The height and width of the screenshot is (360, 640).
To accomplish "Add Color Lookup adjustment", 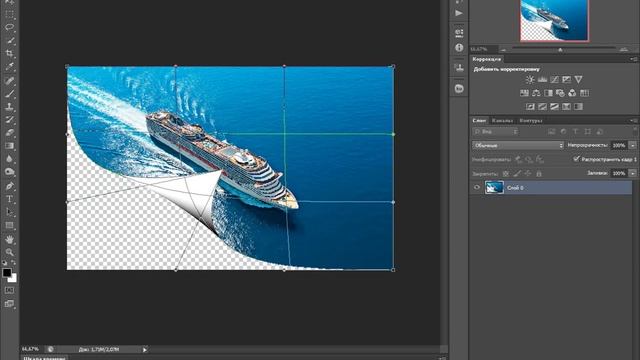I will coord(584,93).
